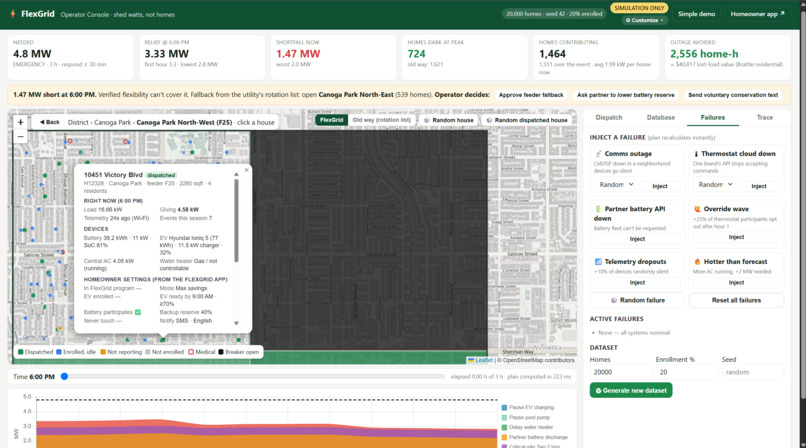Click the Not enrolled gray legend square
The width and height of the screenshot is (806, 448).
coord(148,352)
